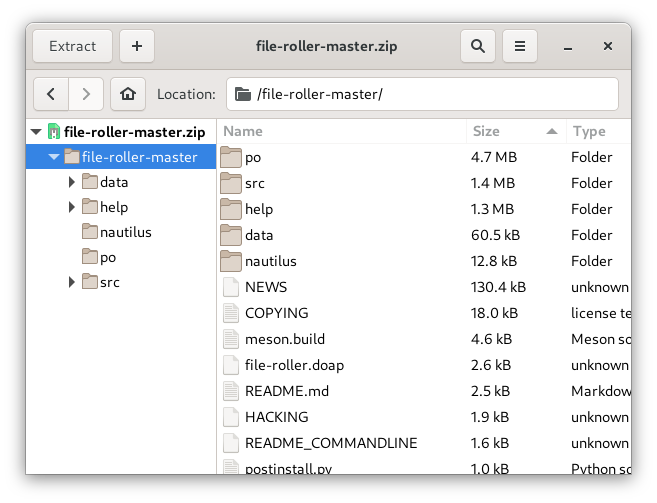Add files with the plus button
The width and height of the screenshot is (657, 503).
click(x=137, y=46)
